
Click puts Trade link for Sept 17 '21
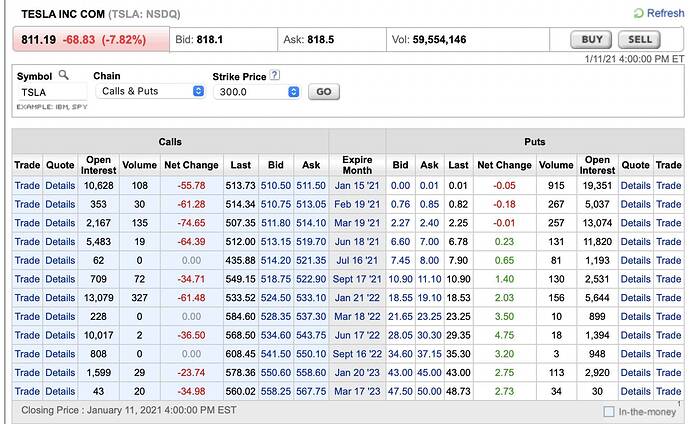click(669, 279)
